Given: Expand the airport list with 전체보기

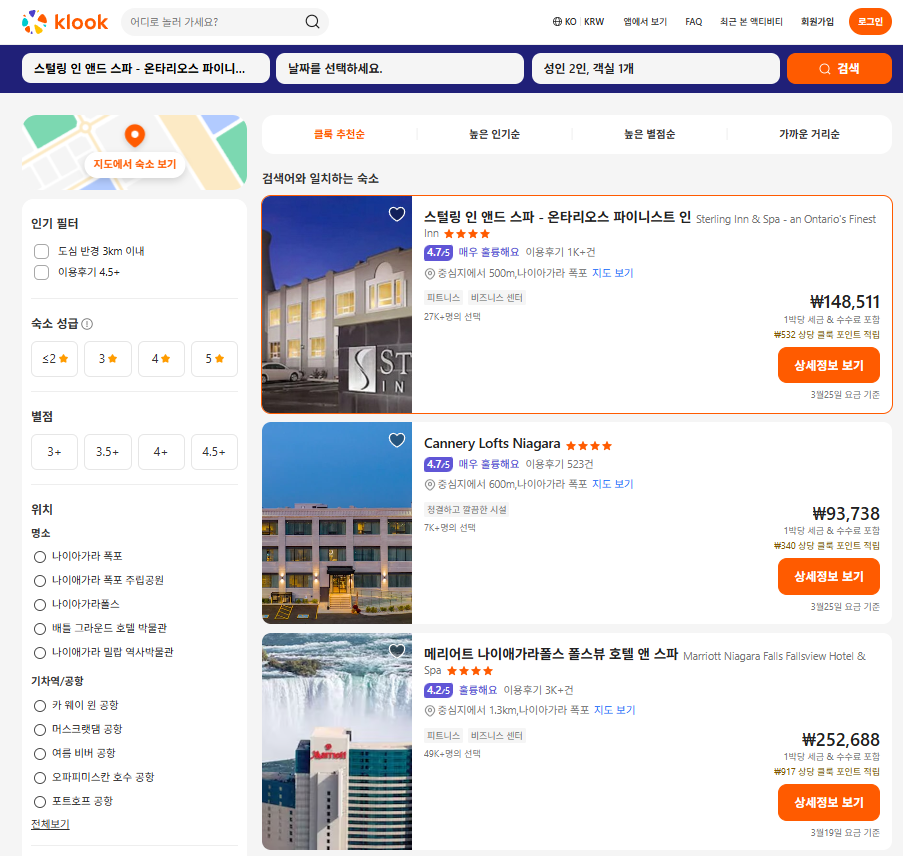Looking at the screenshot, I should [x=50, y=824].
